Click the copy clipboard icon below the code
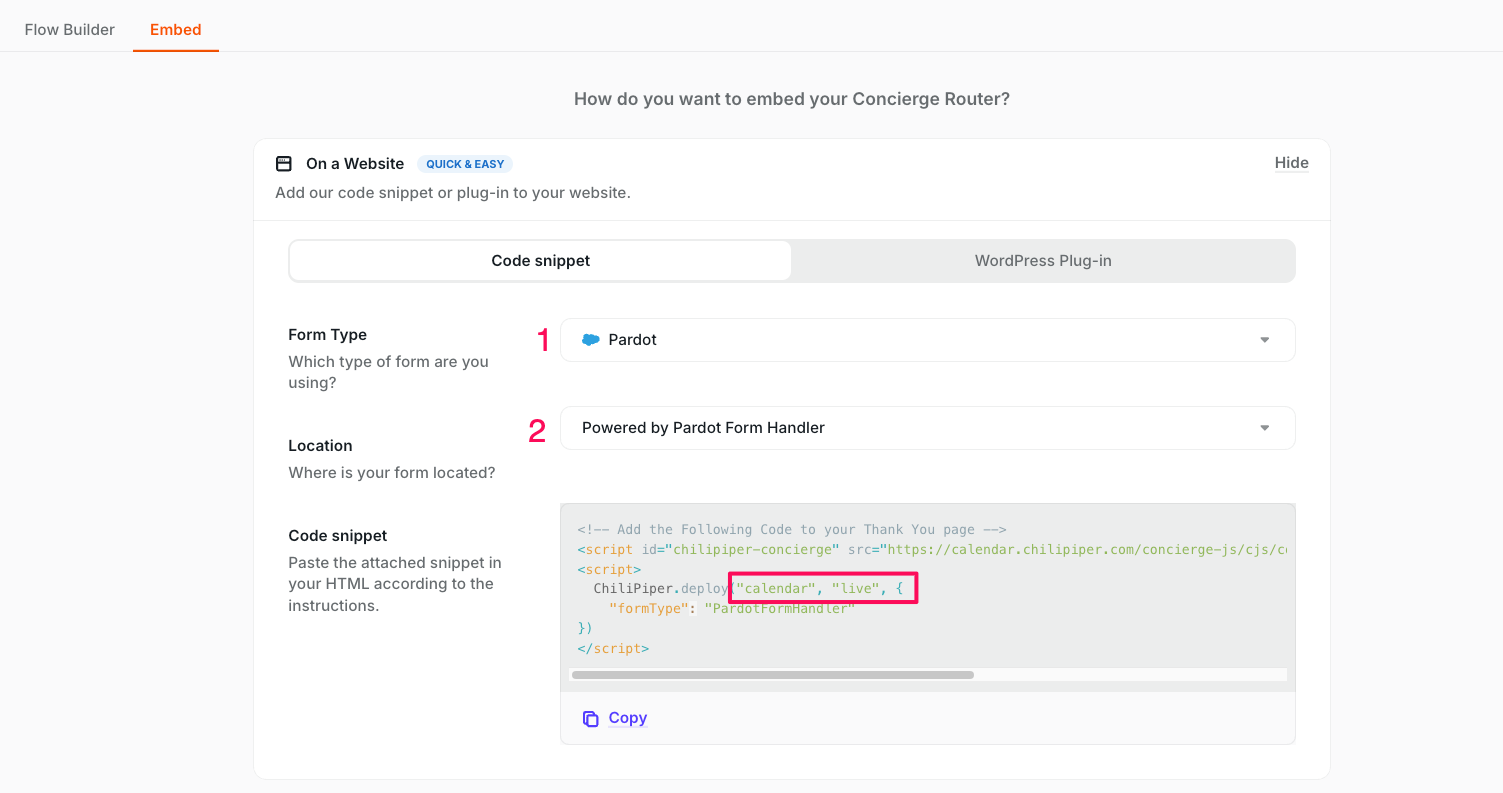Screen dimensions: 1503x793 [591, 718]
